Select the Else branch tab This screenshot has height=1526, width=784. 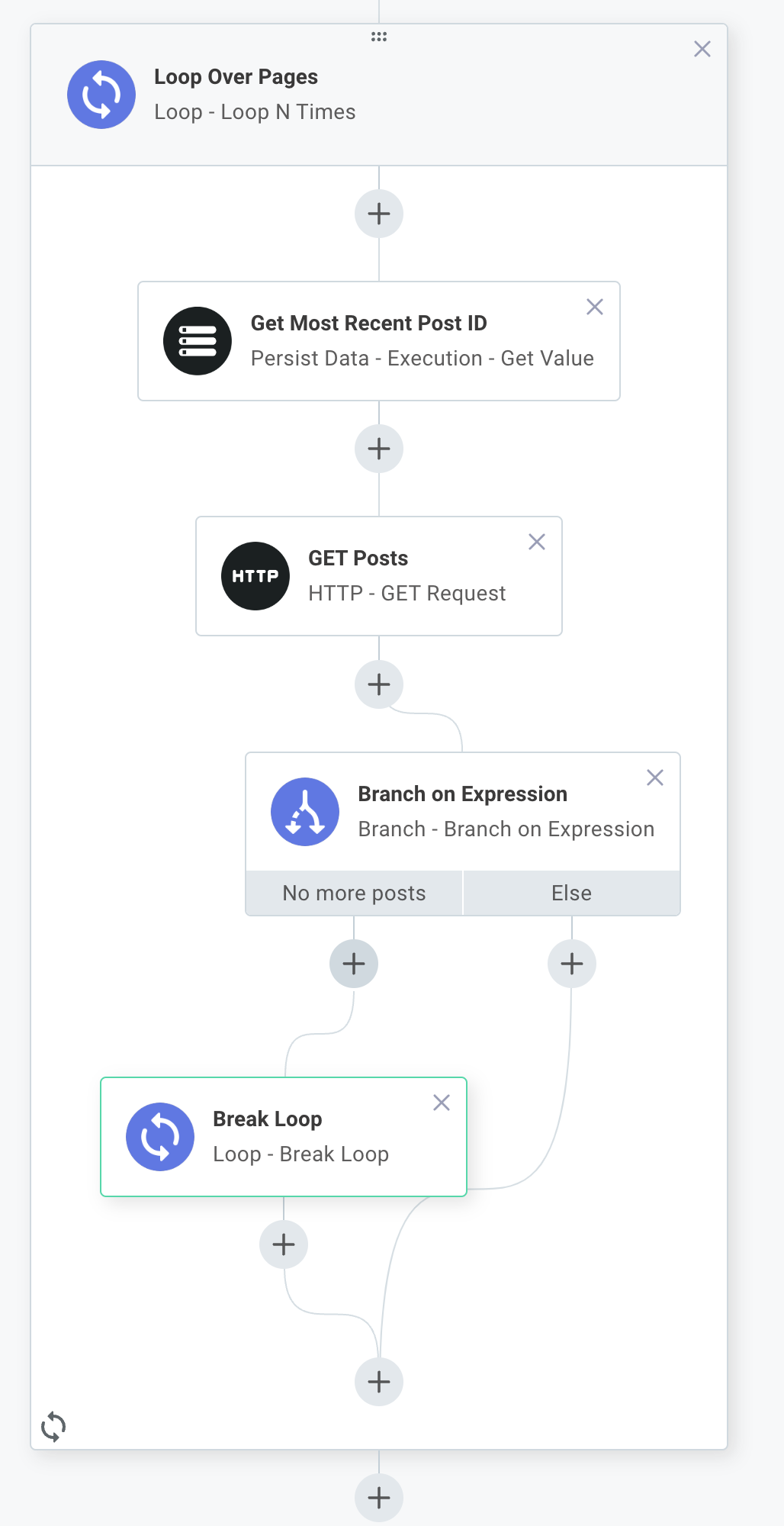click(572, 893)
